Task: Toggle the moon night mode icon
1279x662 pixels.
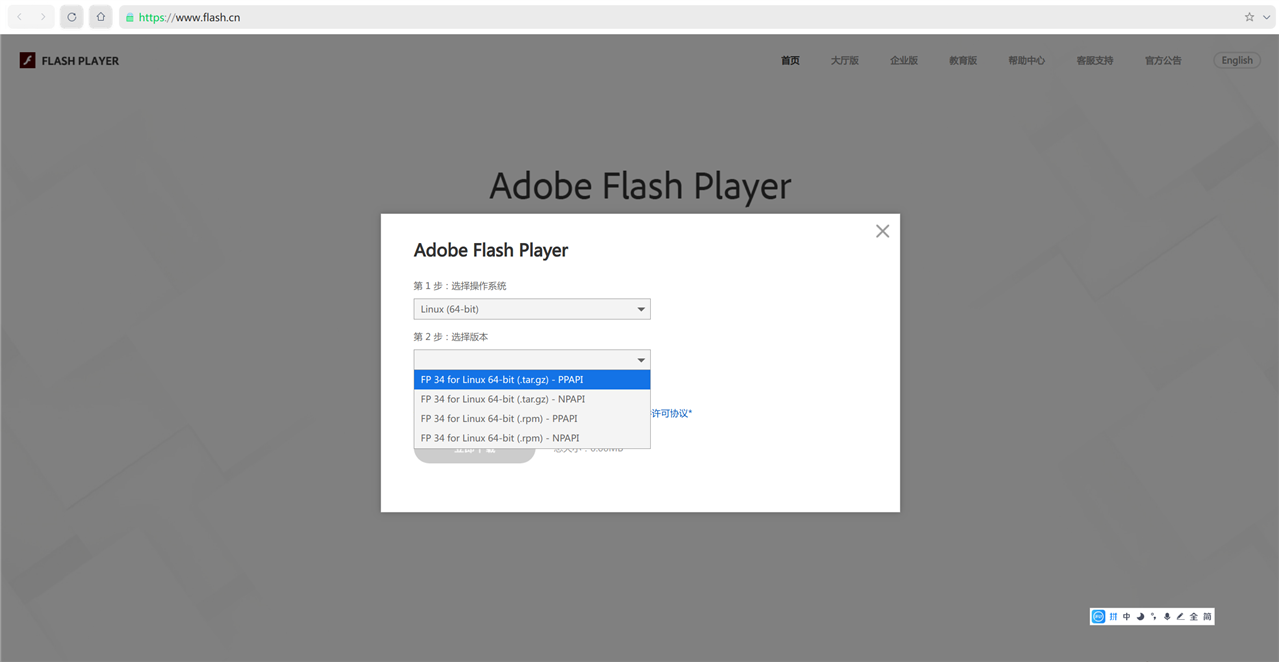Action: coord(1140,617)
